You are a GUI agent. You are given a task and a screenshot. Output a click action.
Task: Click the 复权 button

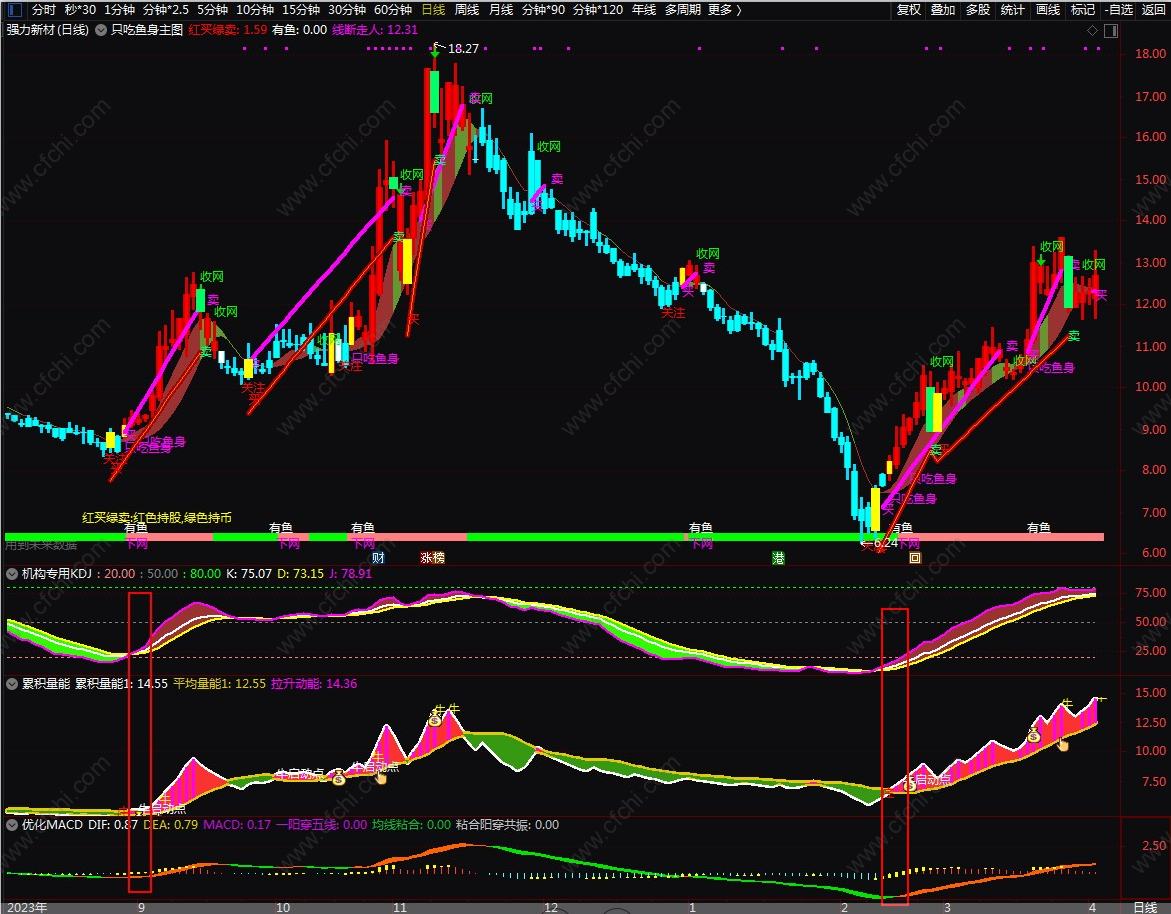(908, 10)
